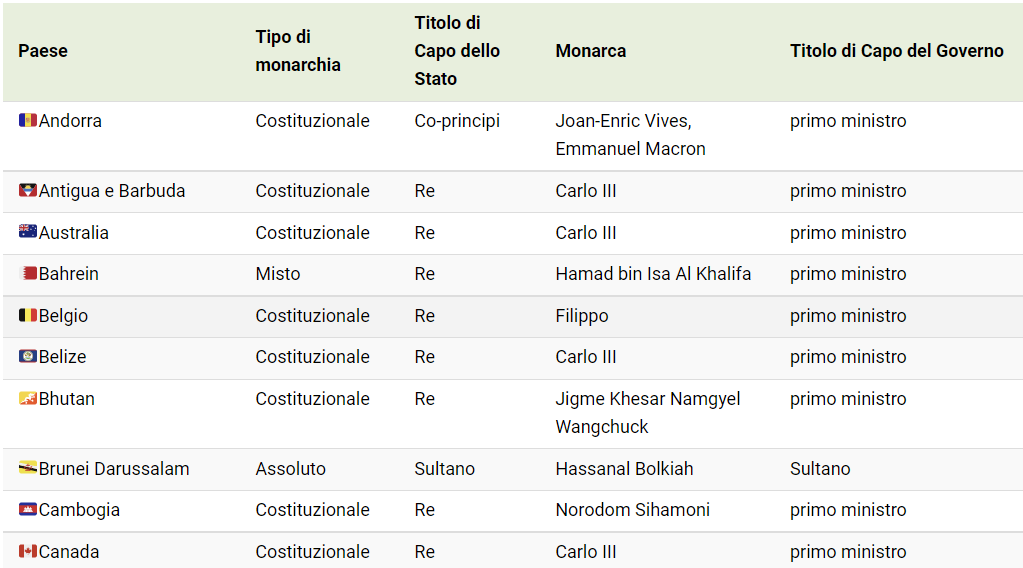Click the Bhutan flag icon
Screen dimensions: 1023x568
(28, 399)
